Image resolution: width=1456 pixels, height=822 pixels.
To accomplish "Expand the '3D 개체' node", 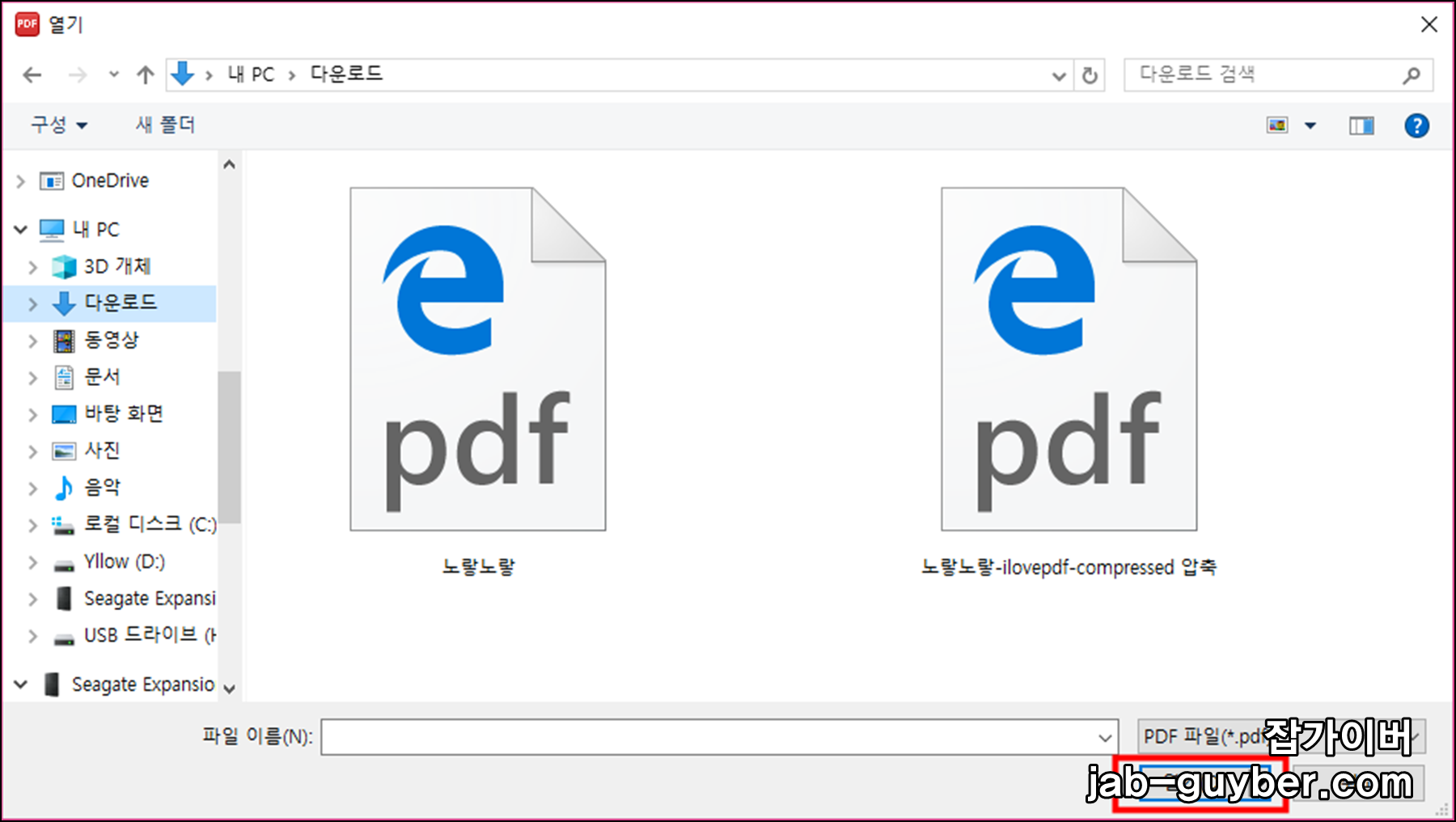I will point(33,267).
